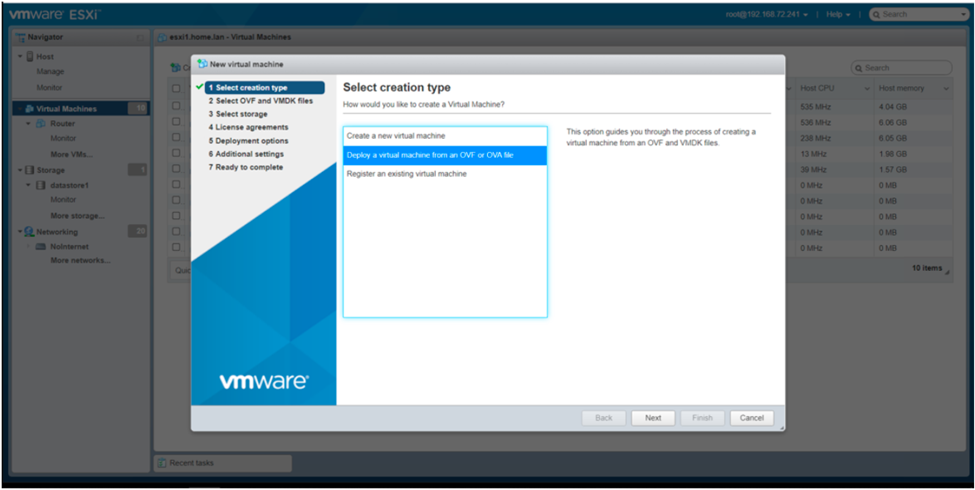Click the green checkmark beside step 1

pyautogui.click(x=199, y=87)
